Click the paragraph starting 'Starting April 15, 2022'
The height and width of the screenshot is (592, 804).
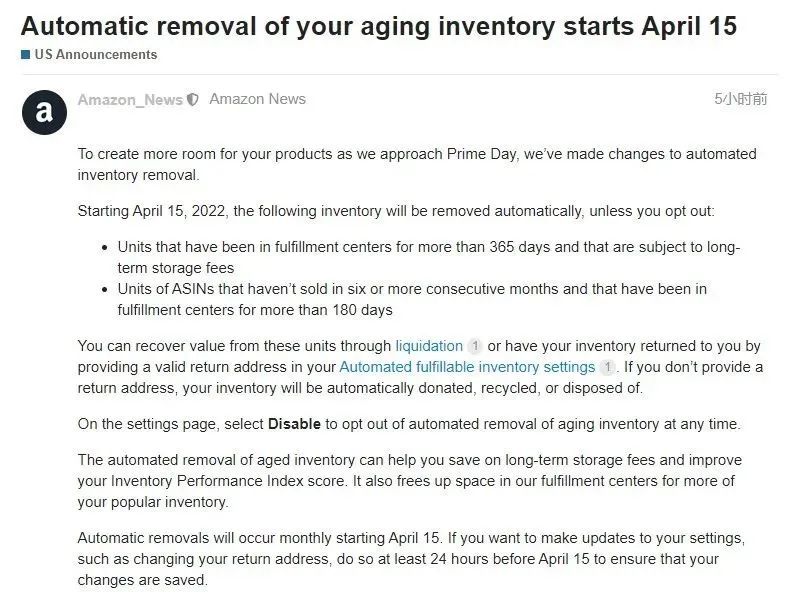pos(396,211)
